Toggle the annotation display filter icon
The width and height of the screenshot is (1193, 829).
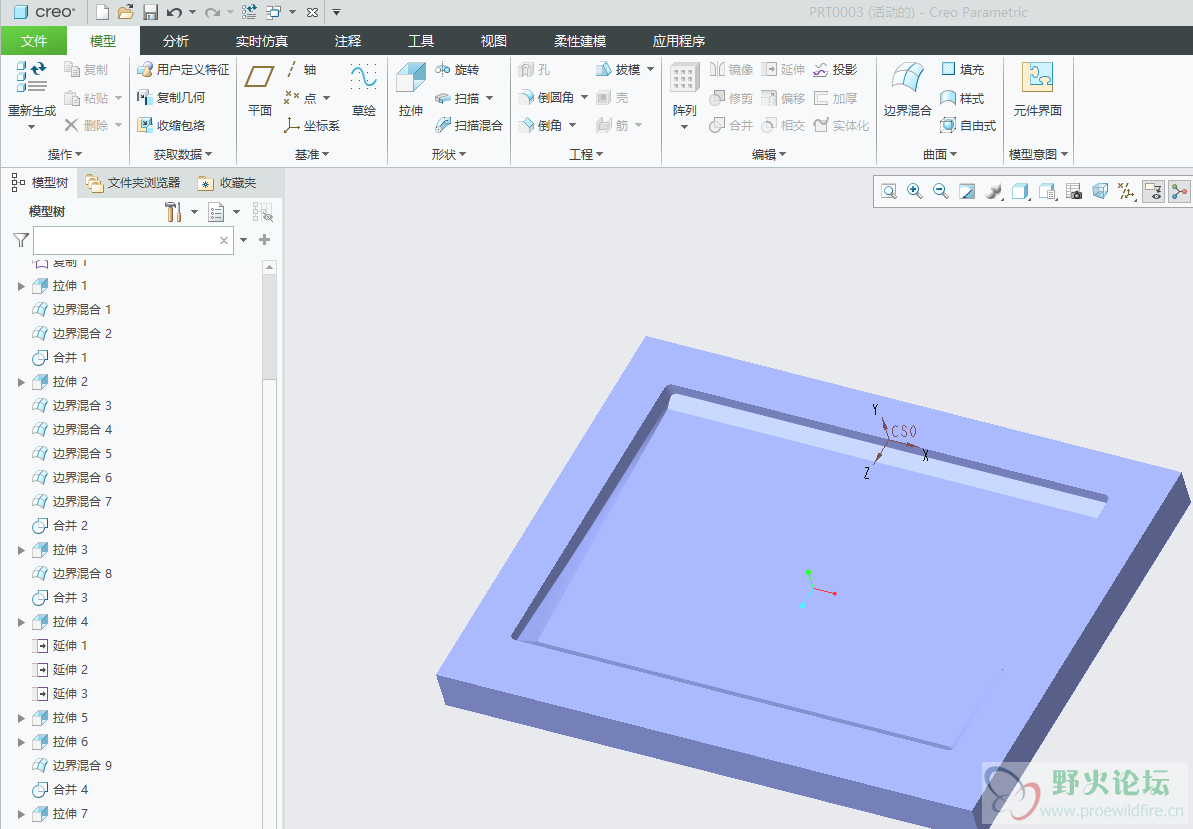click(1153, 192)
